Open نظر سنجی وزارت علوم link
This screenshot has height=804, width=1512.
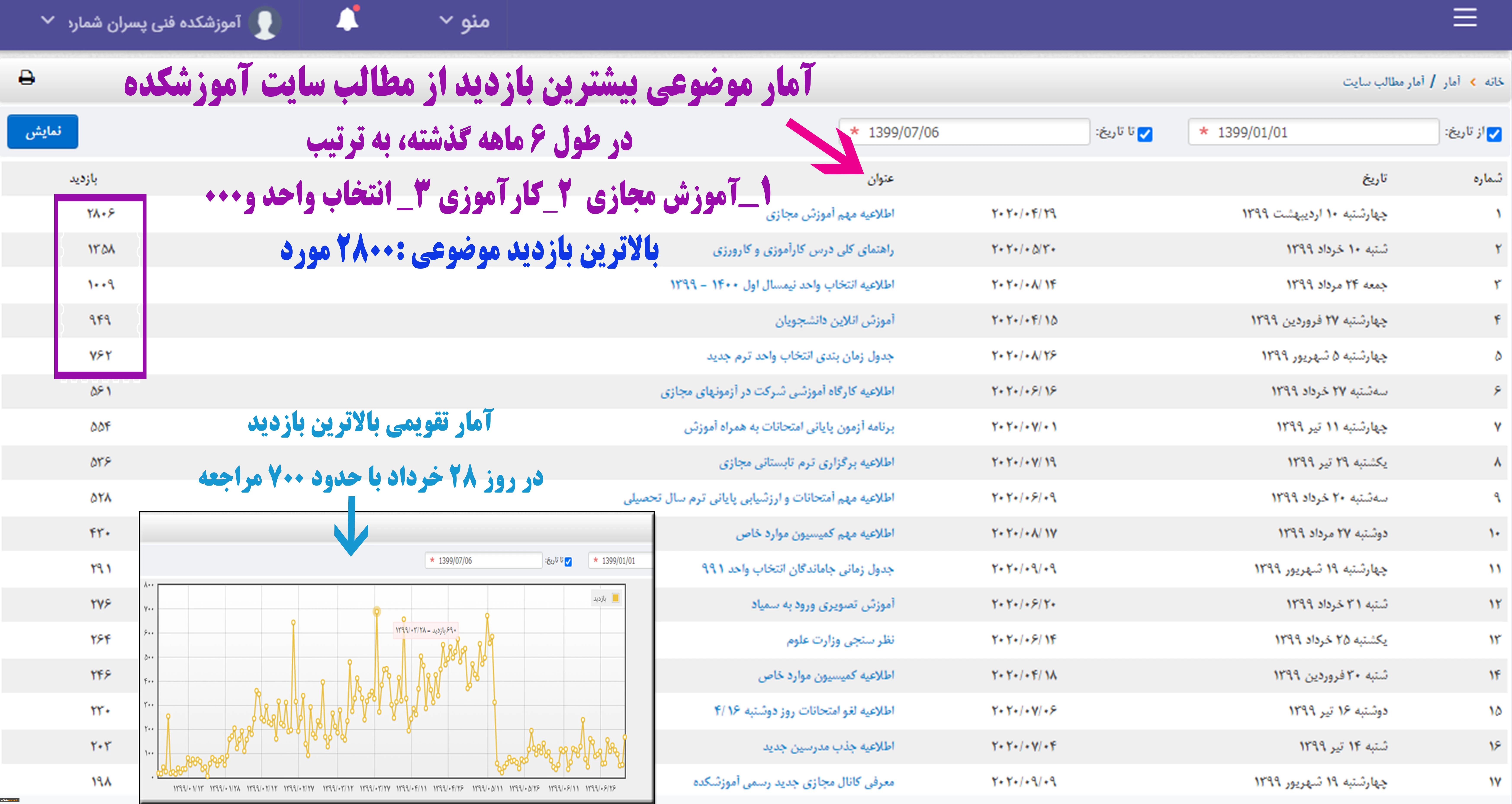[x=841, y=640]
